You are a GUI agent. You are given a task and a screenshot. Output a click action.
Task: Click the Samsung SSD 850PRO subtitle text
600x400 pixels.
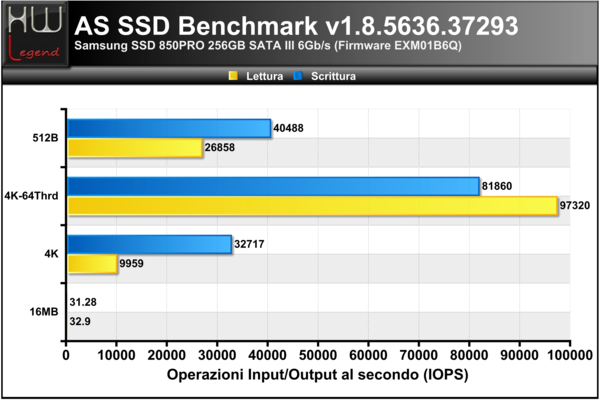[x=268, y=46]
